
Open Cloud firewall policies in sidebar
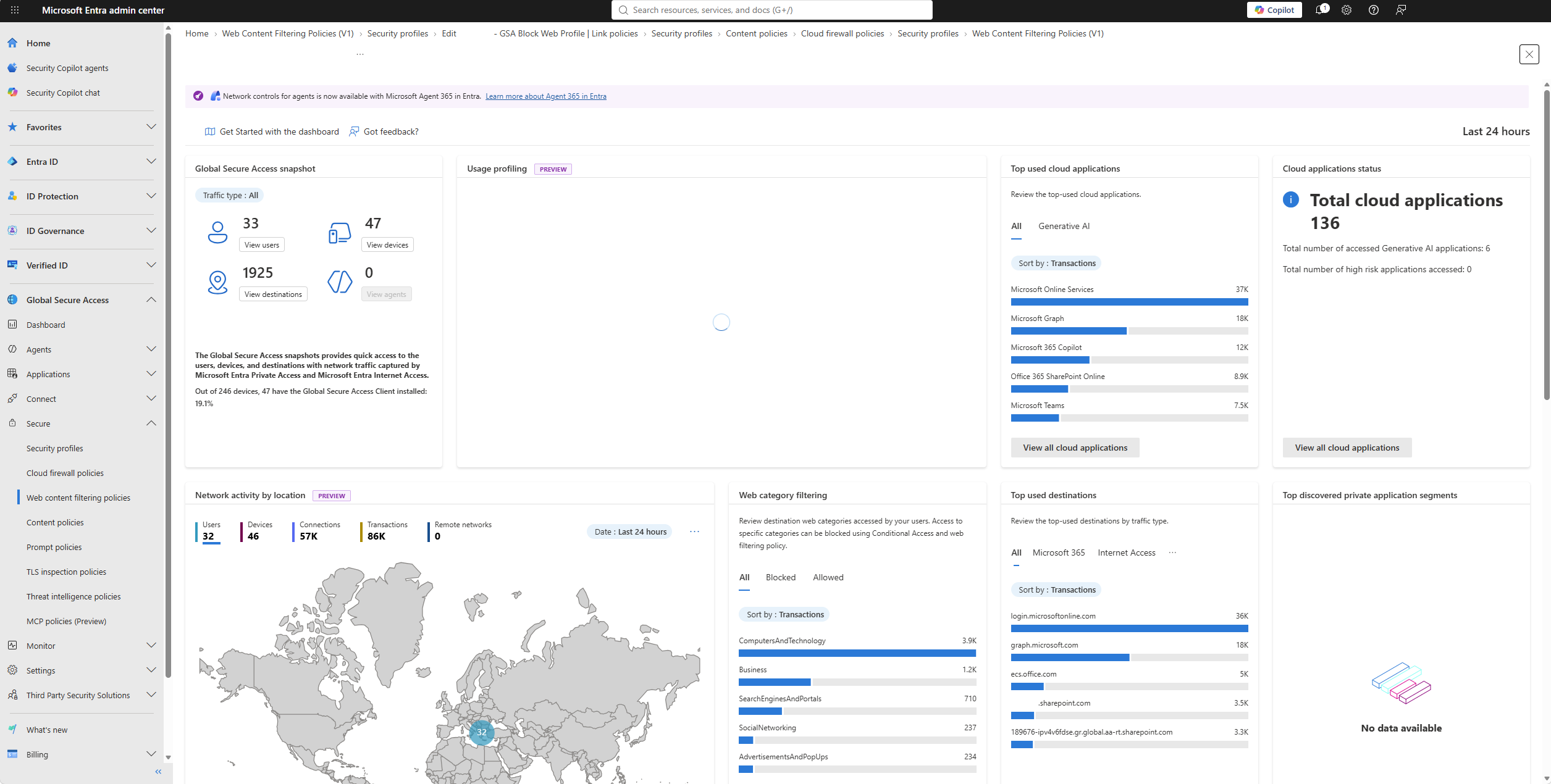(x=65, y=473)
